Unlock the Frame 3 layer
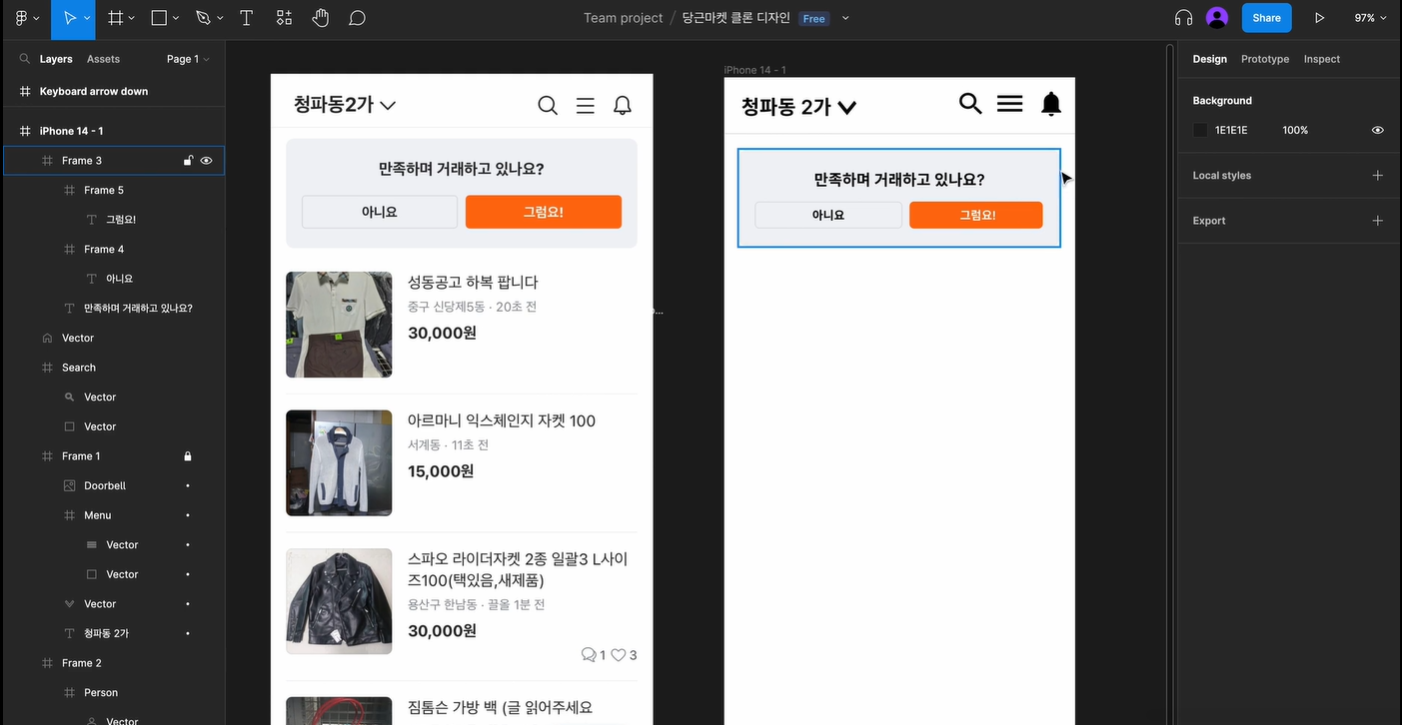Screen dimensions: 1402x725 tap(187, 160)
